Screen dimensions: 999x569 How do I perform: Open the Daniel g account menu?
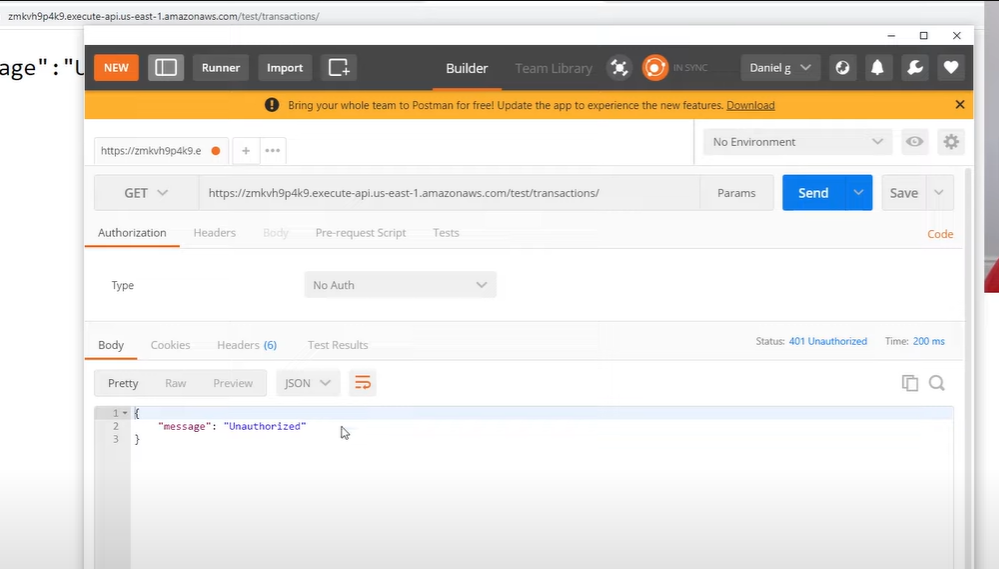tap(780, 68)
